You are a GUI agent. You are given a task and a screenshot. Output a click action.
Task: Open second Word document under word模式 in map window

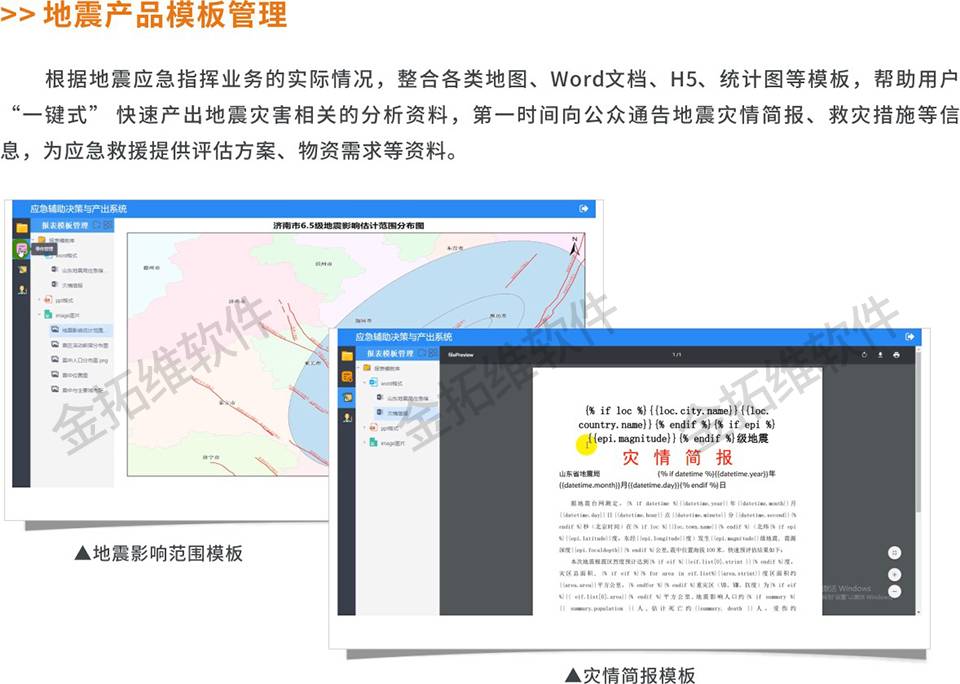pyautogui.click(x=67, y=285)
